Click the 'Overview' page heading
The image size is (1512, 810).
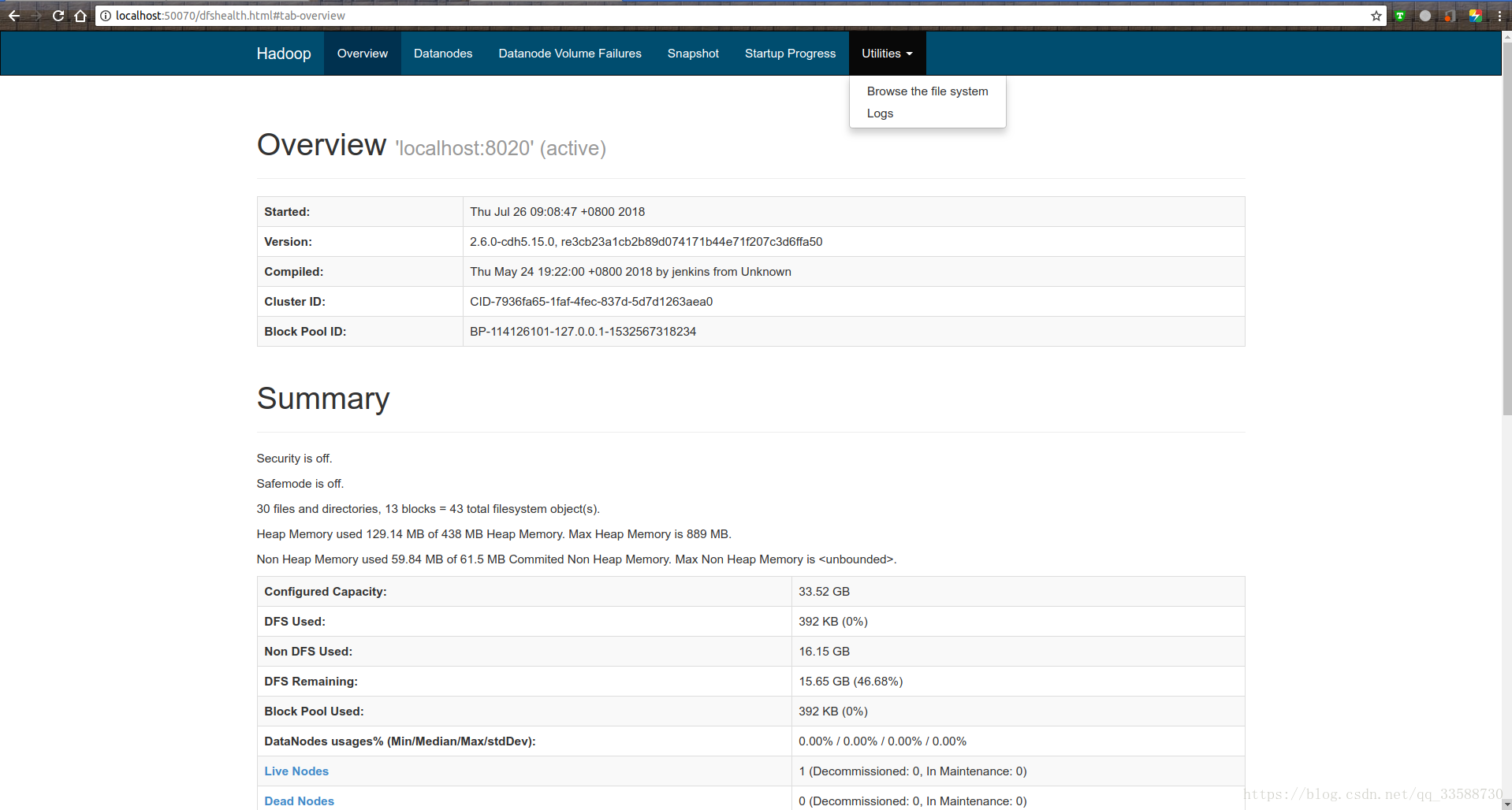pyautogui.click(x=322, y=145)
